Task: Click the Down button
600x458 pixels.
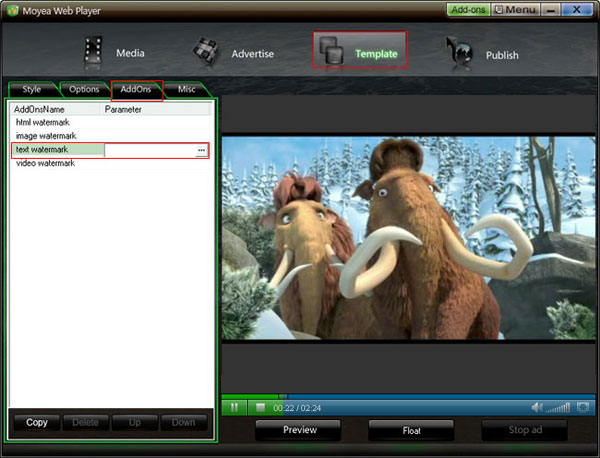Action: [184, 422]
